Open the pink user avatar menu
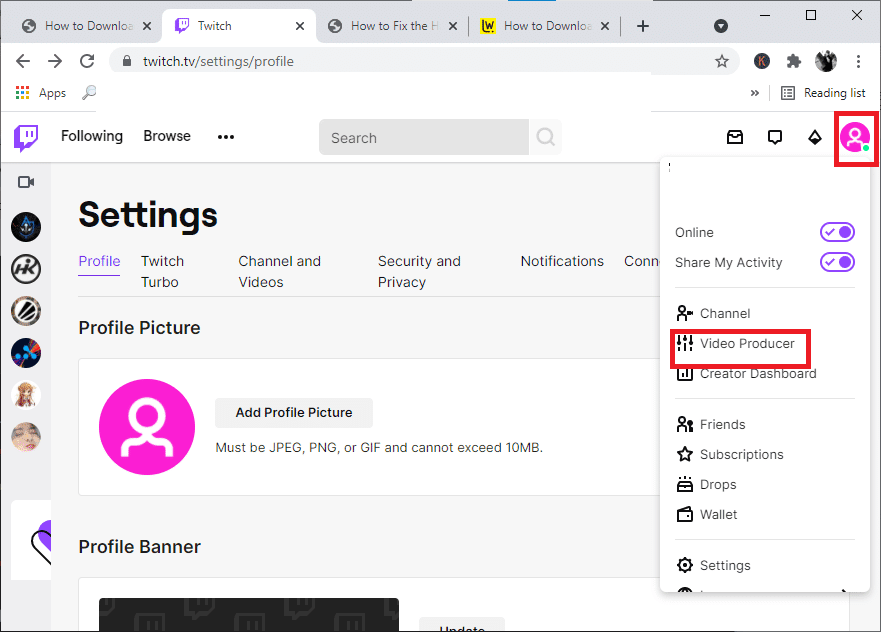 (x=855, y=138)
